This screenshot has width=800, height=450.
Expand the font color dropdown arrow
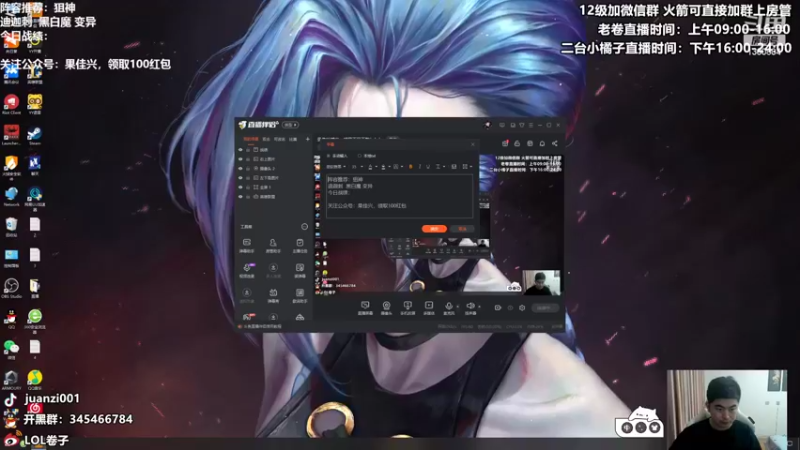click(376, 166)
